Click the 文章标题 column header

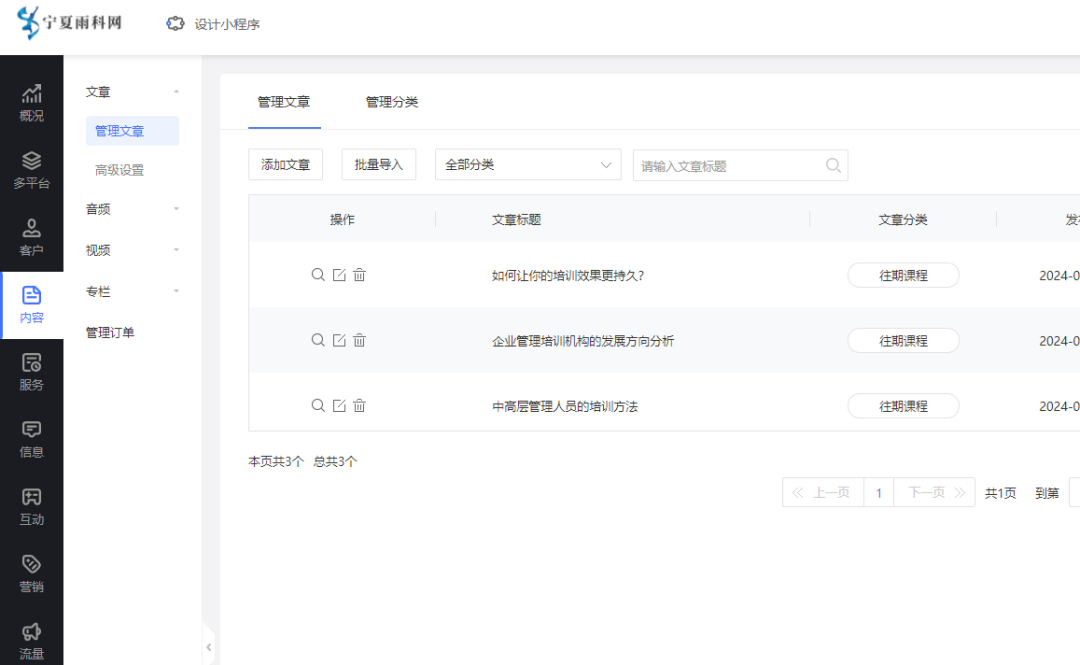(517, 220)
